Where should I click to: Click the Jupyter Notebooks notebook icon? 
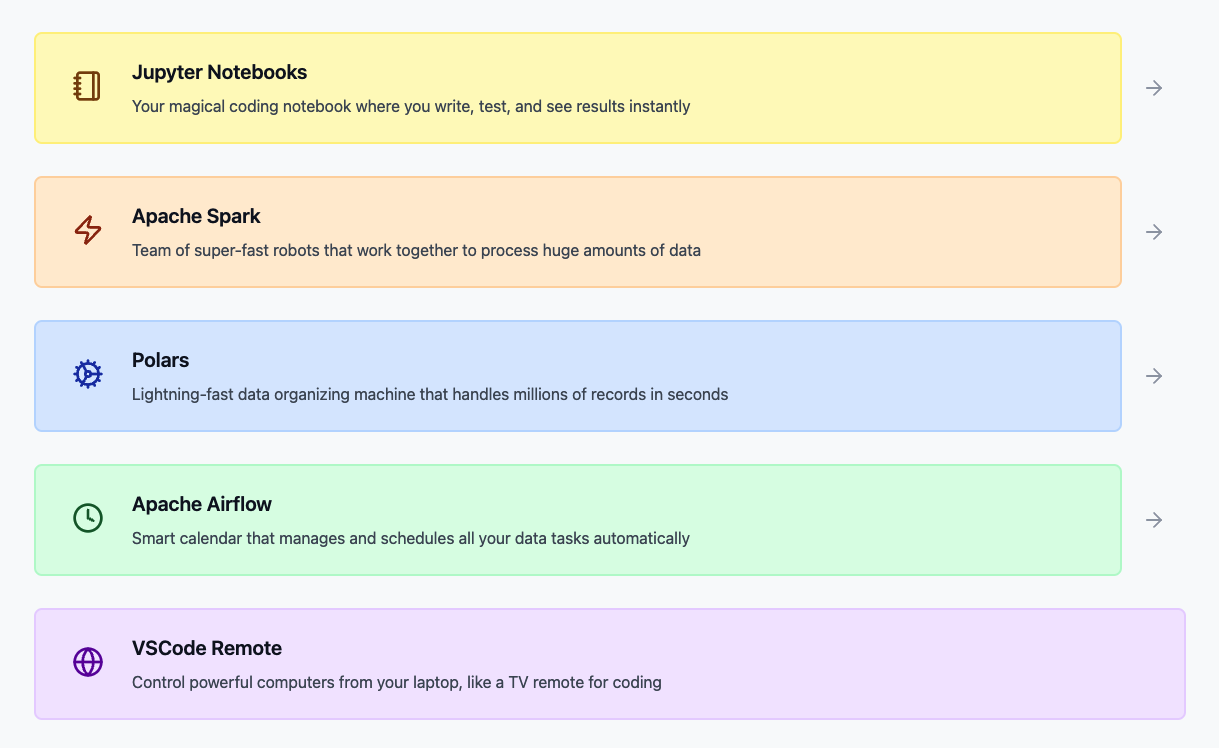(87, 86)
